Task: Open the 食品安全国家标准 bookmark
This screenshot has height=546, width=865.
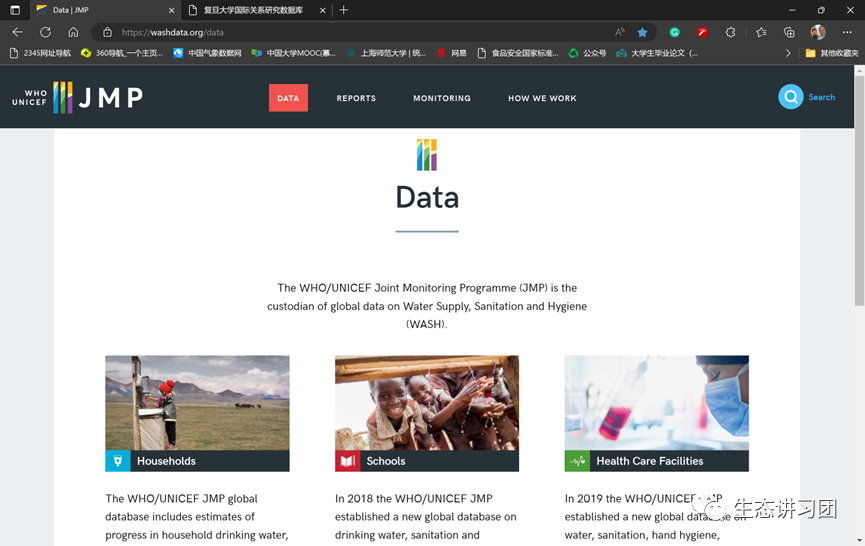Action: [x=518, y=53]
